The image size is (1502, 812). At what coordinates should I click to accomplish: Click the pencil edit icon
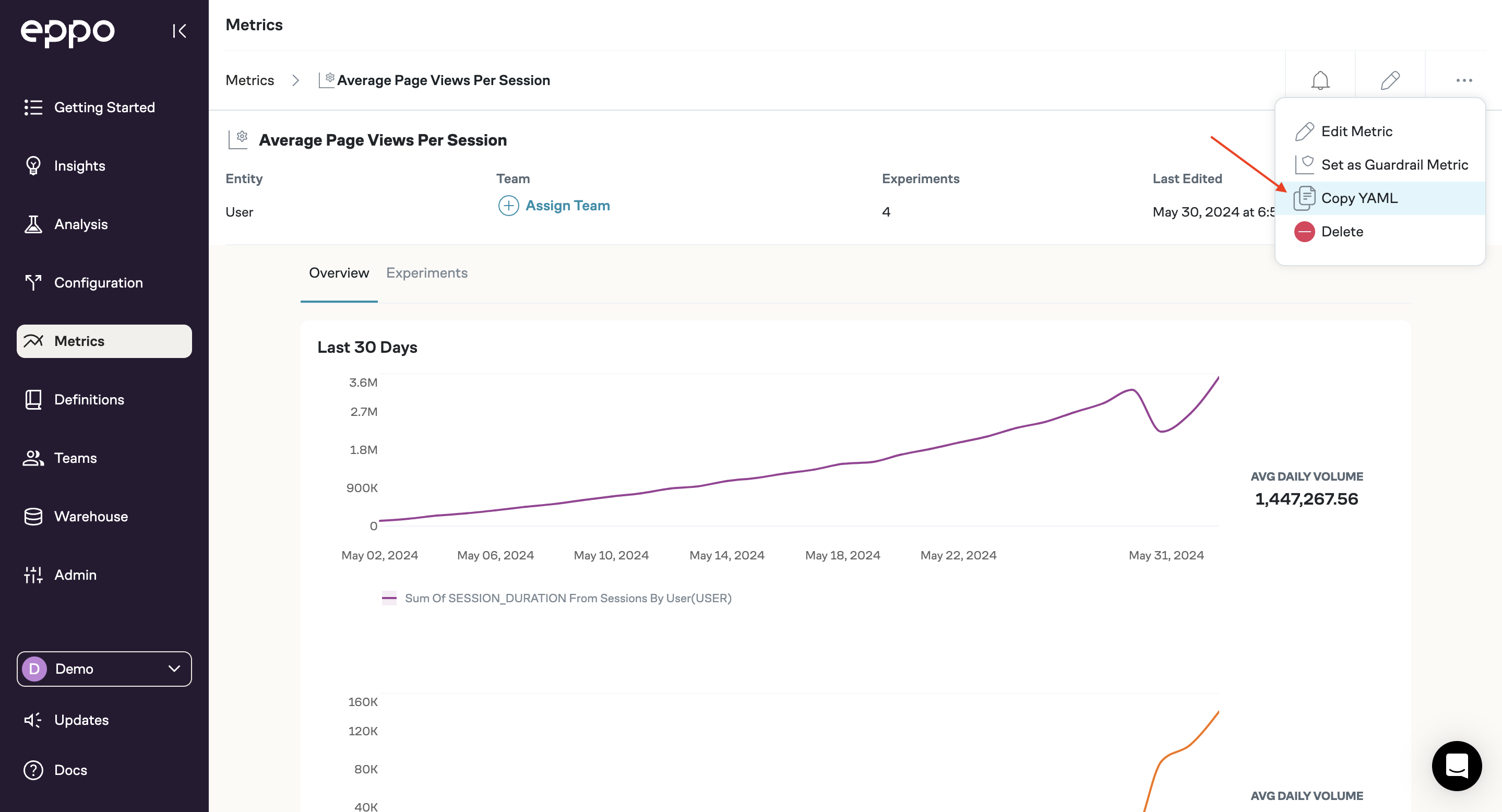click(x=1390, y=80)
